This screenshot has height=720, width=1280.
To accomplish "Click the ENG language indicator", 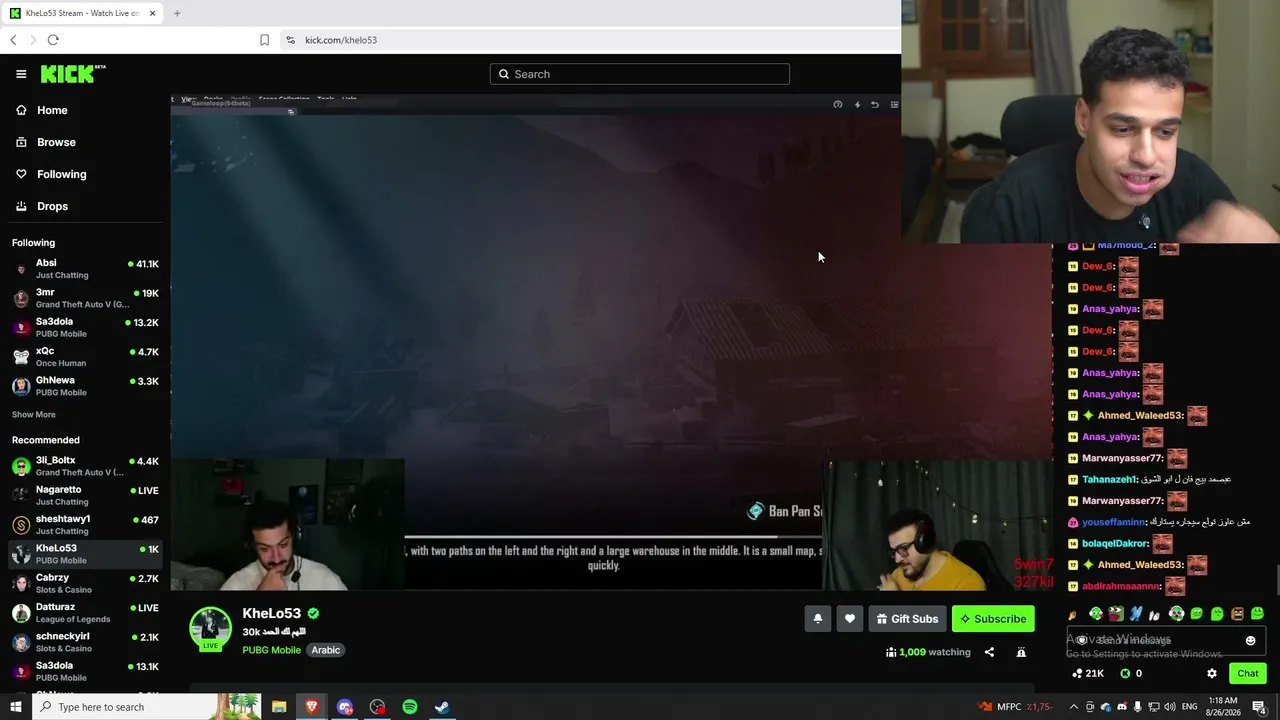I will 1190,707.
